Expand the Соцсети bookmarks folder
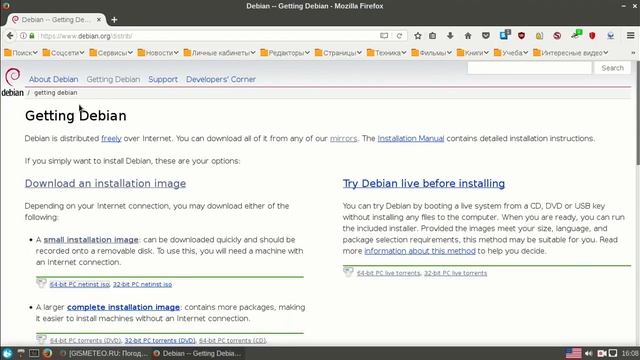 point(63,53)
